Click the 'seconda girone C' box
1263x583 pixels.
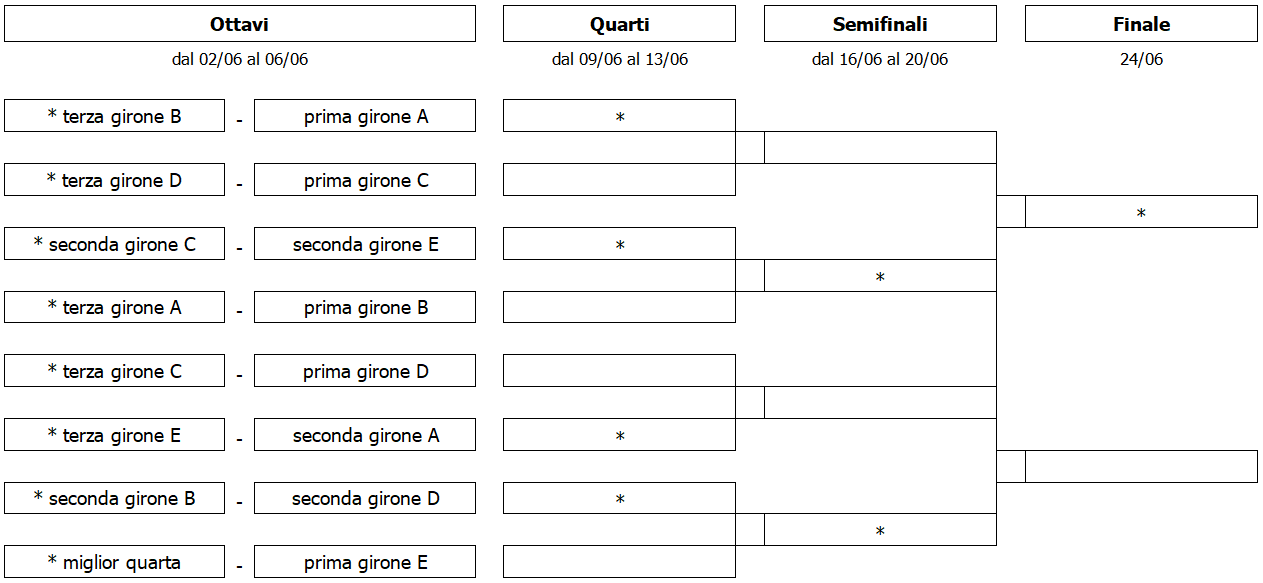point(114,244)
